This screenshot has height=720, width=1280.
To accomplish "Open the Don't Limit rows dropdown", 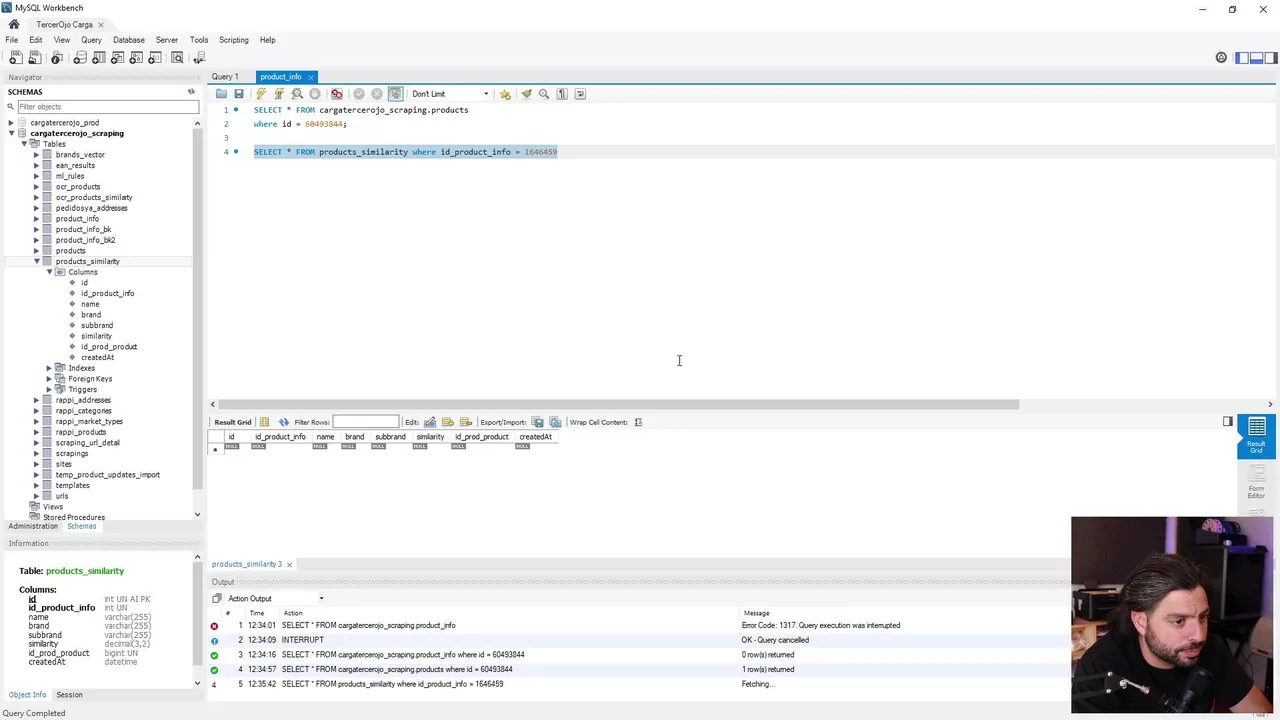I will (x=450, y=94).
